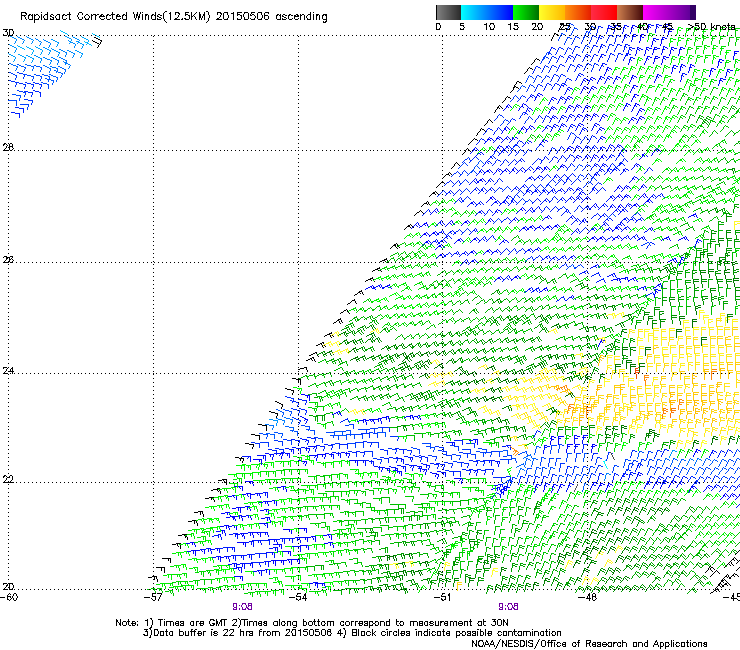Viewport: 740px width, 650px height.
Task: Click the '10' legend scale label
Action: point(489,27)
